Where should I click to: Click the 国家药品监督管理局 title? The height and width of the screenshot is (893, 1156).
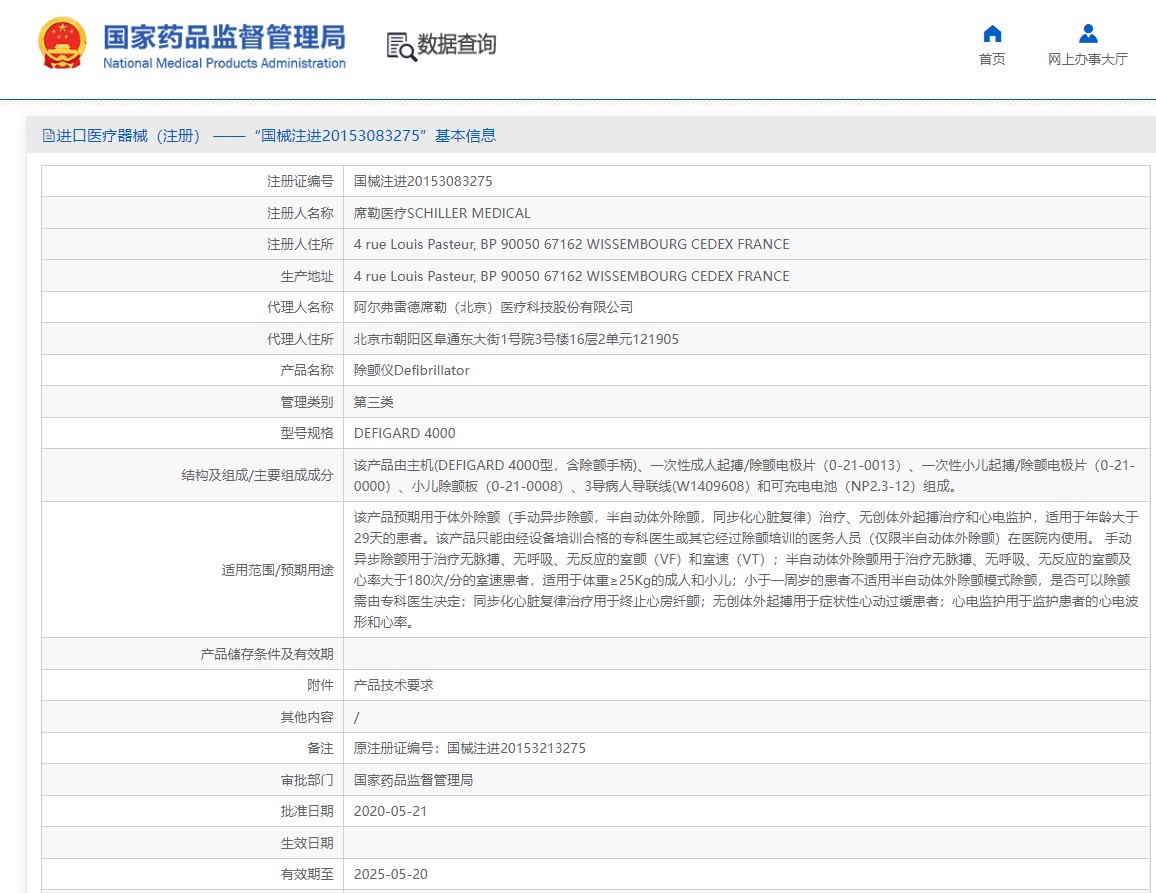coord(224,37)
